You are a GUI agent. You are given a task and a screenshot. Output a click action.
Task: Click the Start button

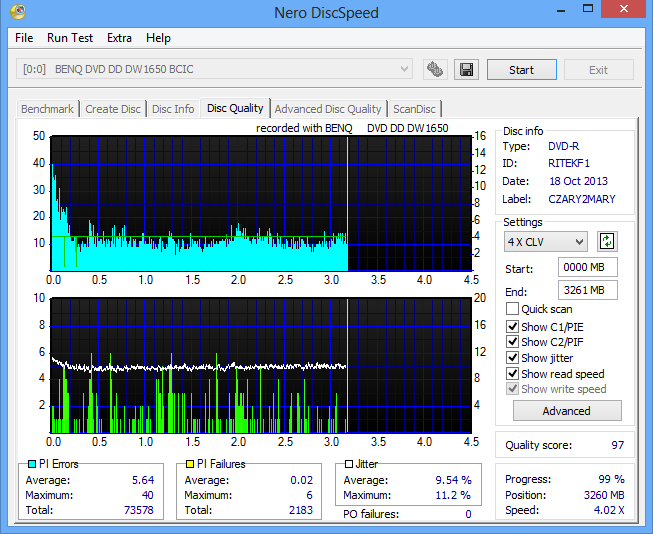pos(521,70)
